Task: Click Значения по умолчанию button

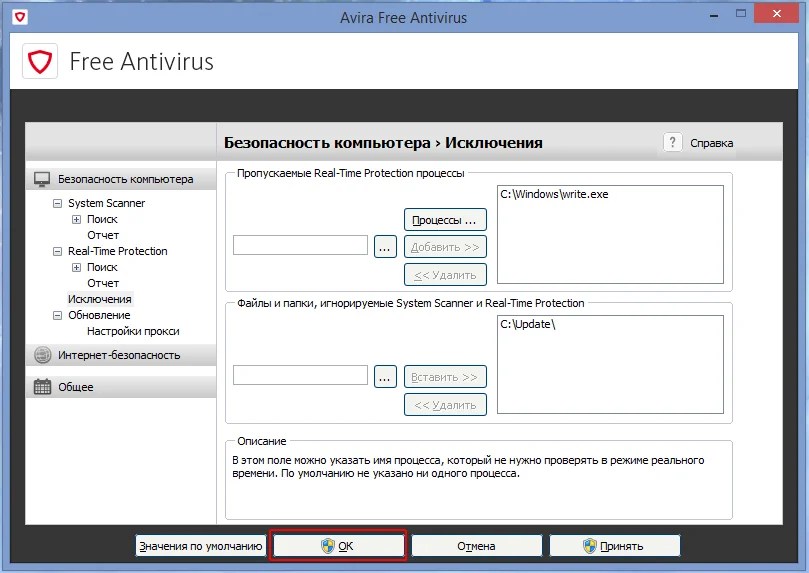Action: tap(201, 546)
